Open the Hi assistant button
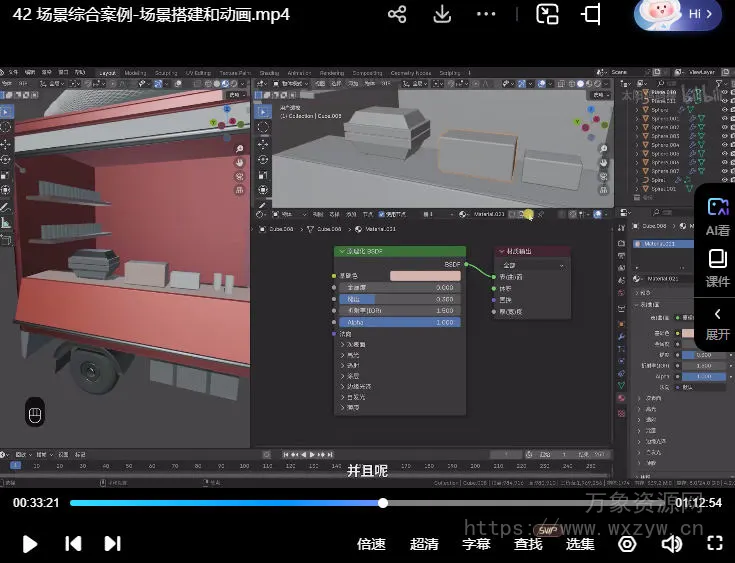Viewport: 735px width, 563px height. [677, 15]
